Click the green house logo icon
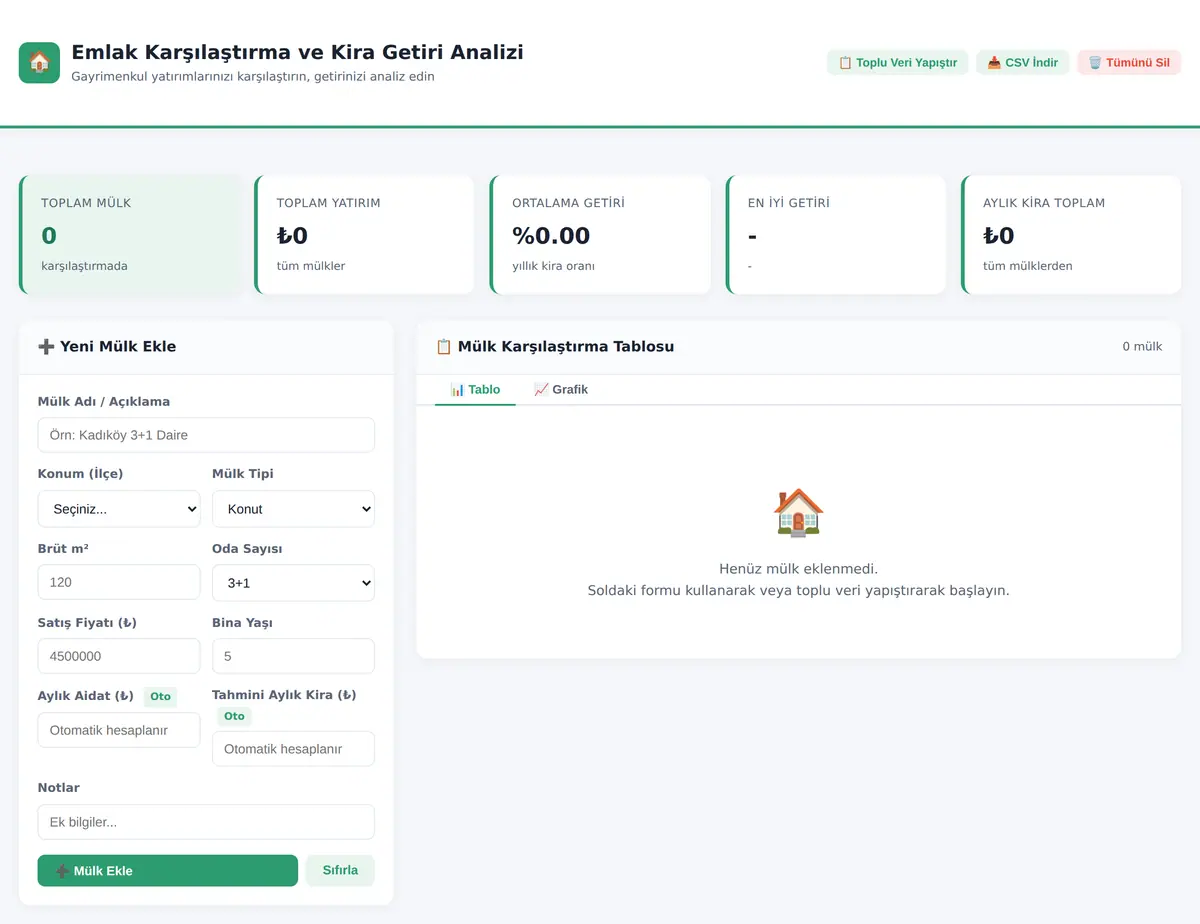 (x=39, y=63)
